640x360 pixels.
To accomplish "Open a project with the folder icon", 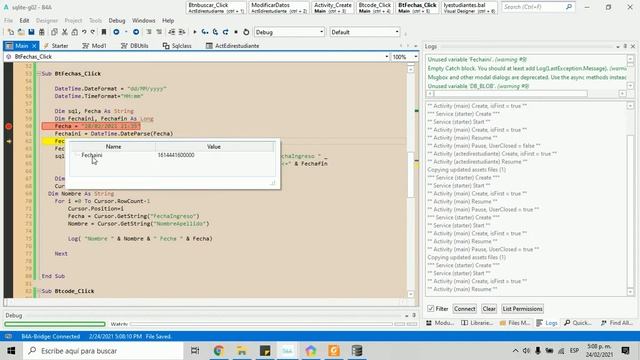I will 21,32.
